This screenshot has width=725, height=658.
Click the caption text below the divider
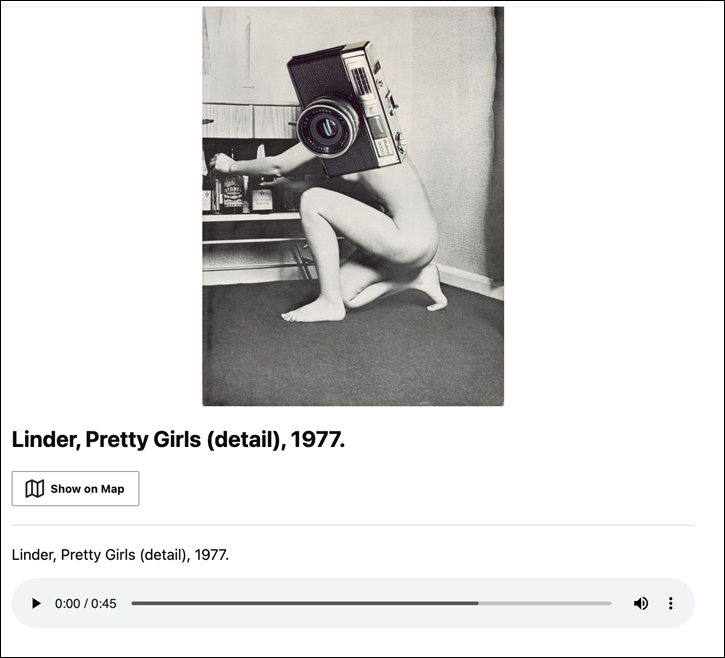(120, 554)
